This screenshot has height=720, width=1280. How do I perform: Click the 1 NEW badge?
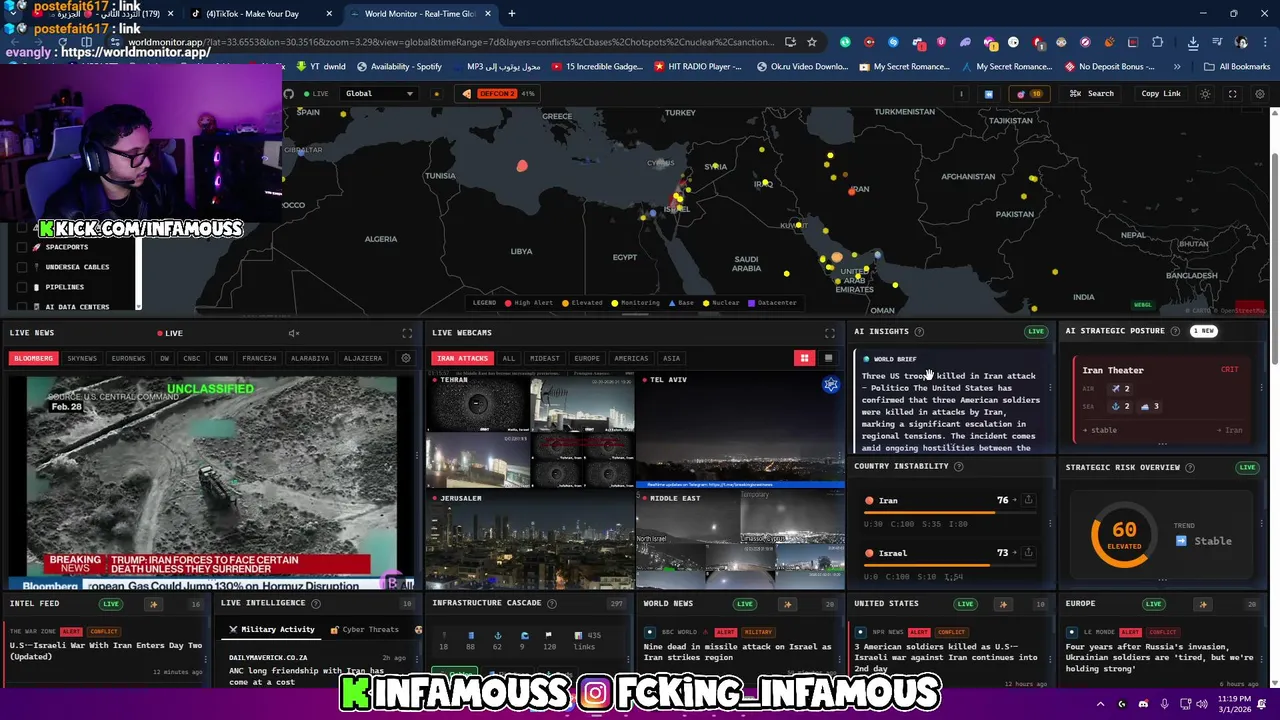click(x=1204, y=331)
